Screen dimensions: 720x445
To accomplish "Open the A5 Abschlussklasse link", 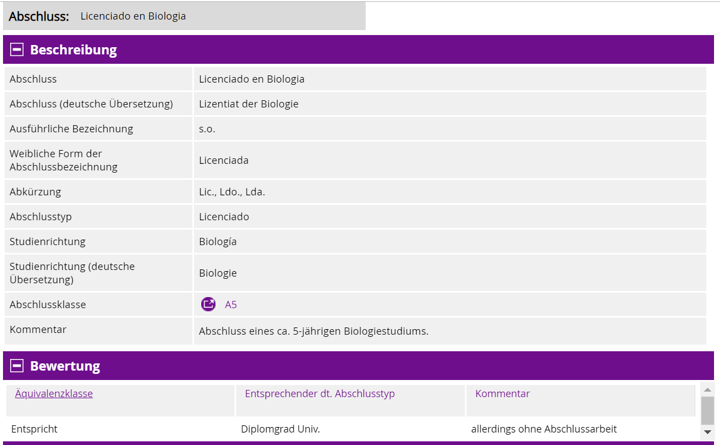I will [x=231, y=304].
